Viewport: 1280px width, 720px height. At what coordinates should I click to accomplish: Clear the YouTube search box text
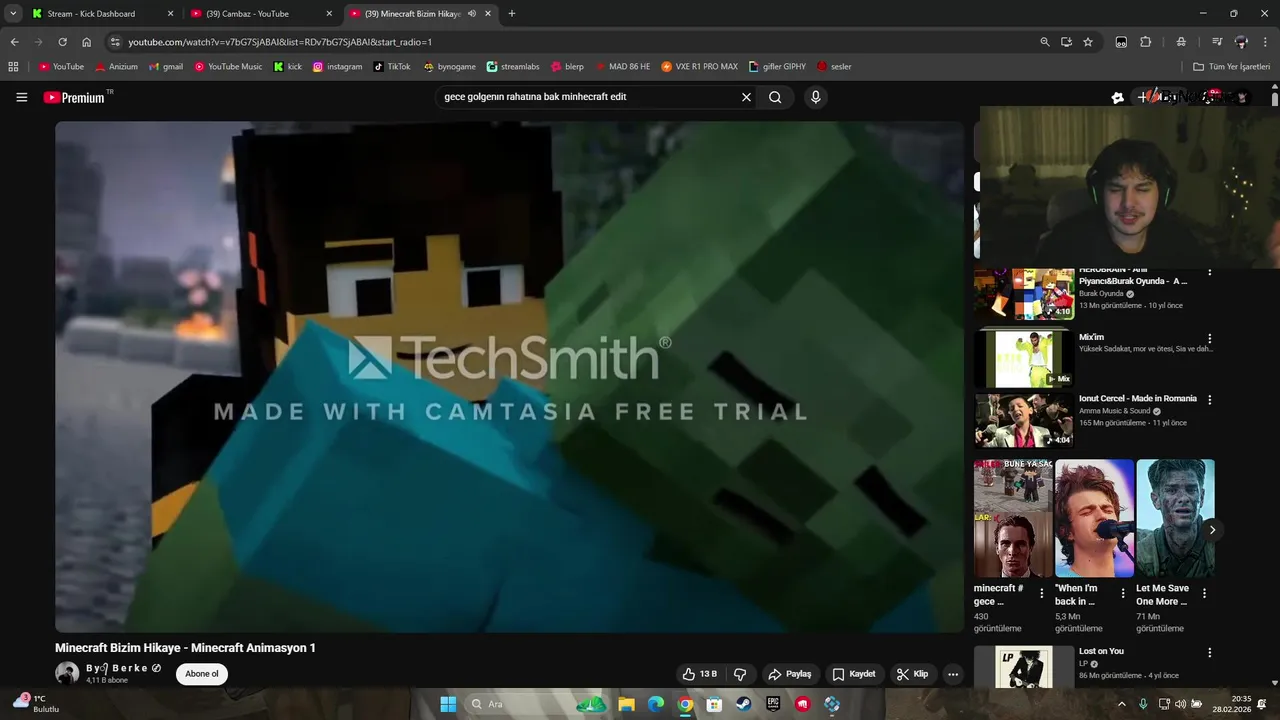(x=746, y=97)
